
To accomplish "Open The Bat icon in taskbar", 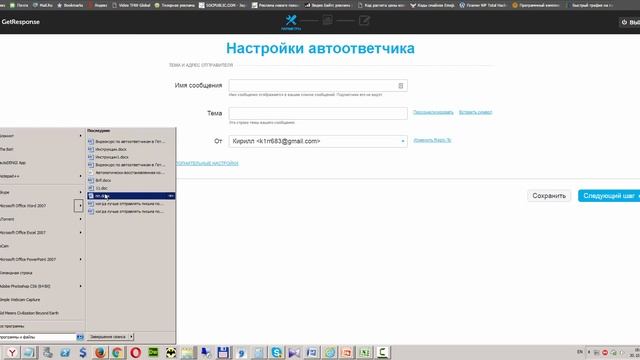I will coord(171,352).
